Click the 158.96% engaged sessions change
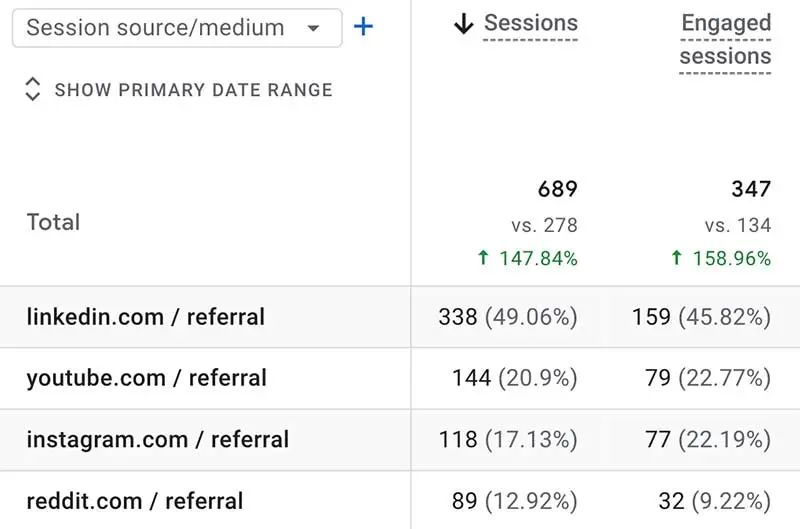This screenshot has height=529, width=800. (721, 258)
